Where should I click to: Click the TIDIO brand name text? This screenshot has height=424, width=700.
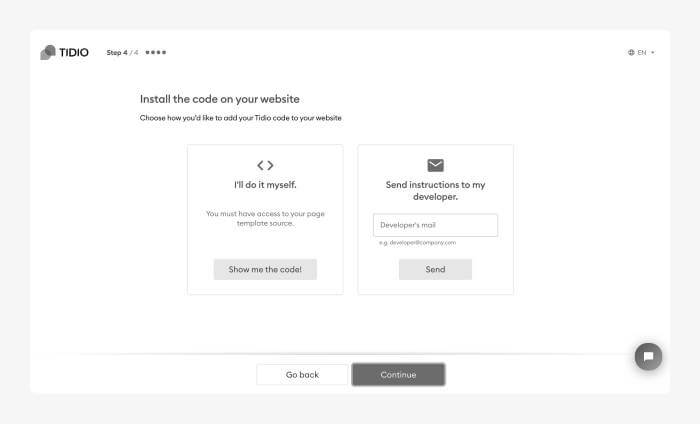[74, 53]
